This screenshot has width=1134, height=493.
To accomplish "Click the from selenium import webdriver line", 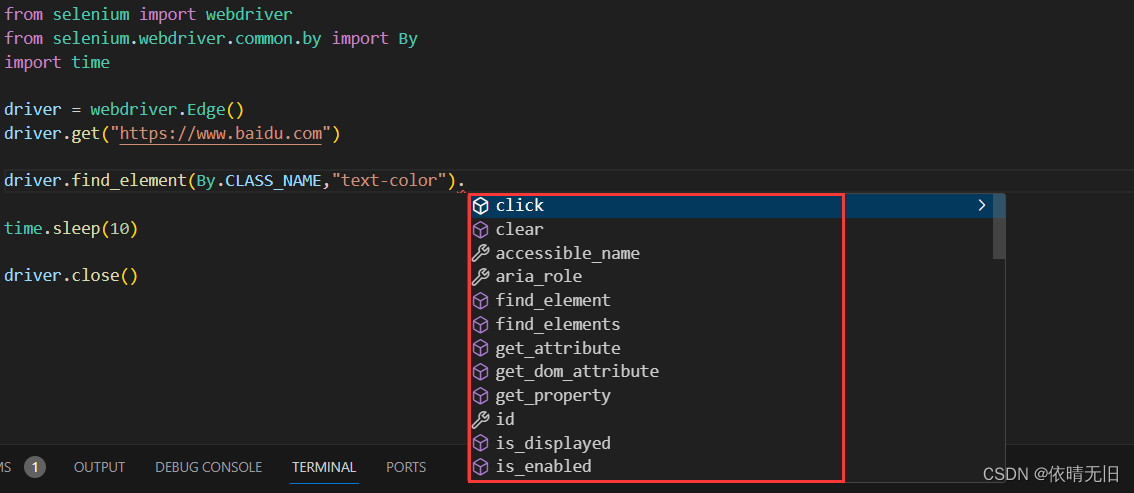I will [148, 14].
